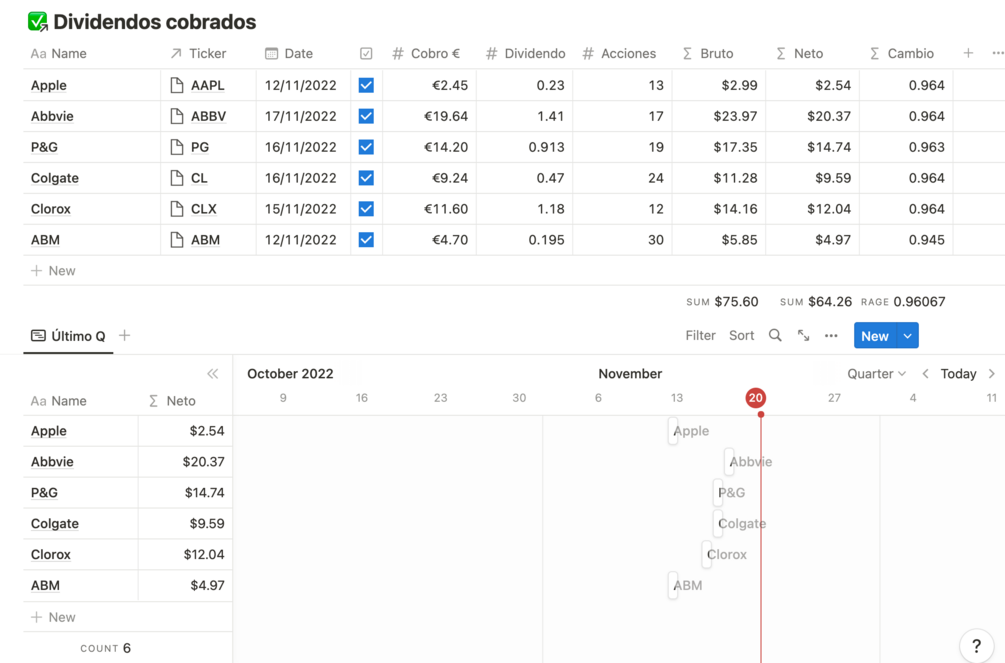Click the Today button above the timeline

tap(956, 373)
